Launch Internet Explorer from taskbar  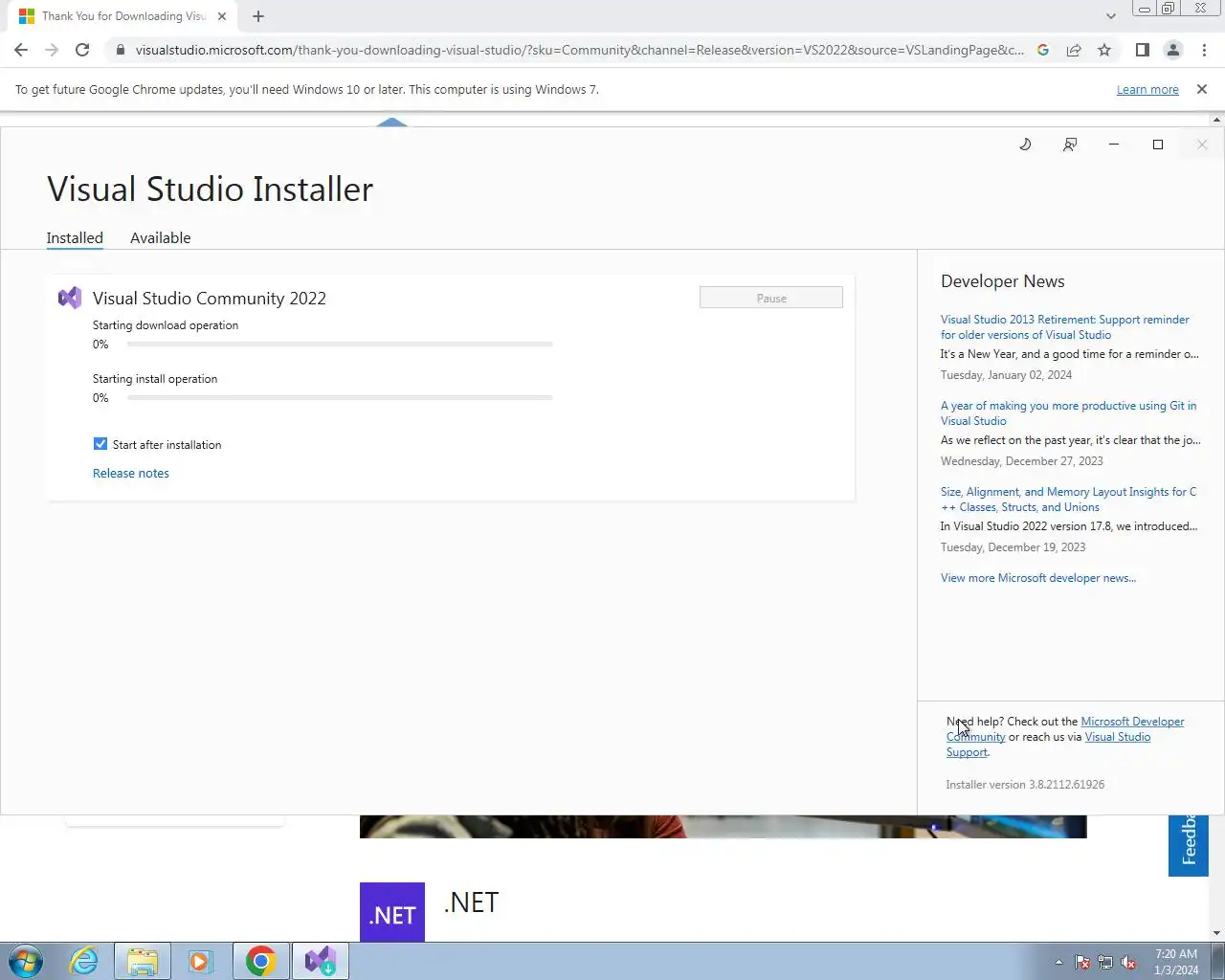point(84,961)
